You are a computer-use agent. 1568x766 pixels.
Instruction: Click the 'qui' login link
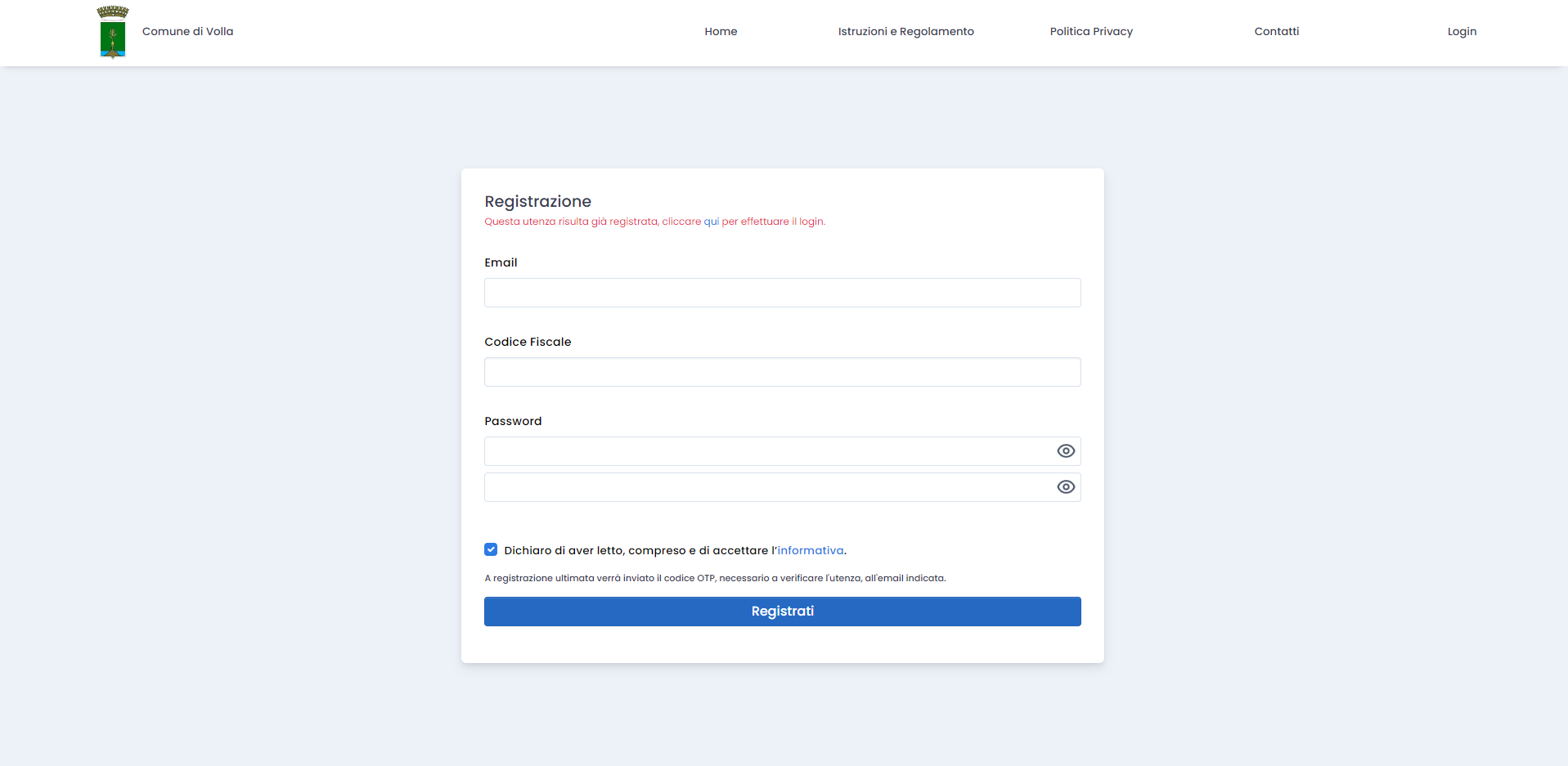[x=712, y=222]
